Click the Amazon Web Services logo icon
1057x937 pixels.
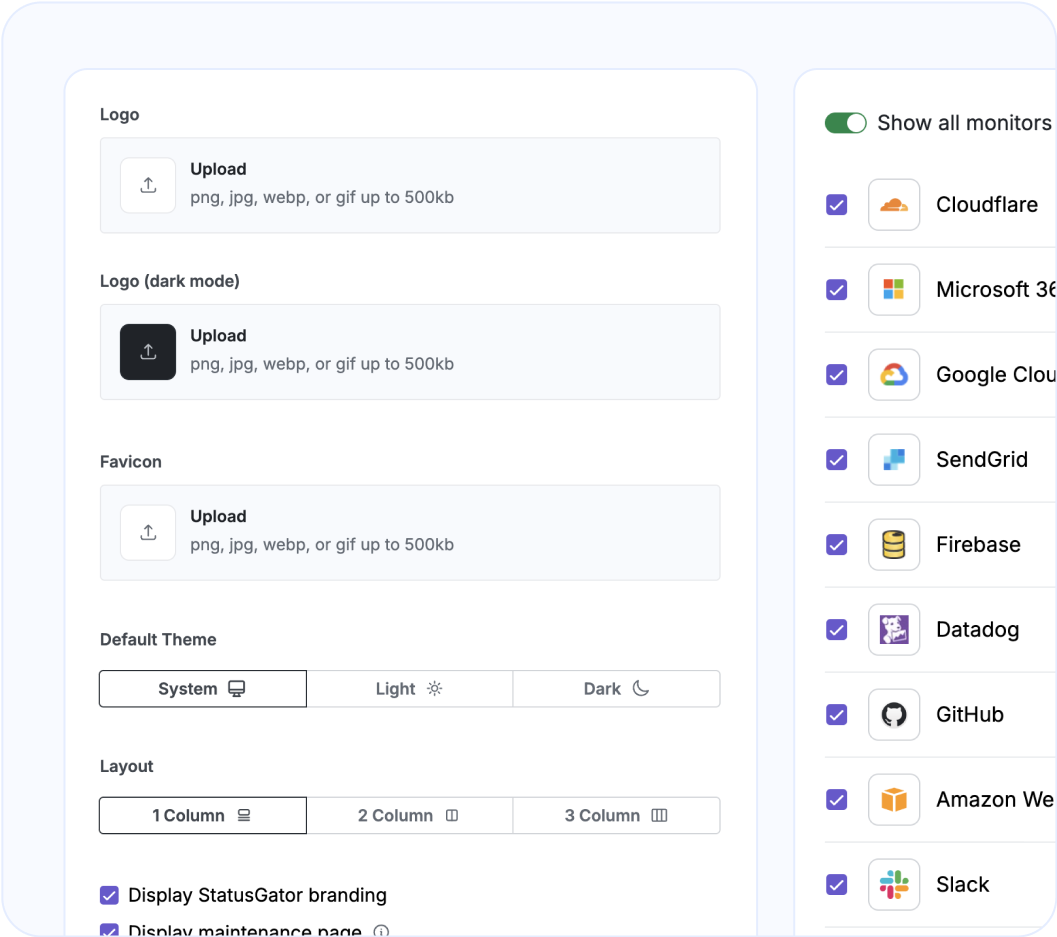coord(893,800)
